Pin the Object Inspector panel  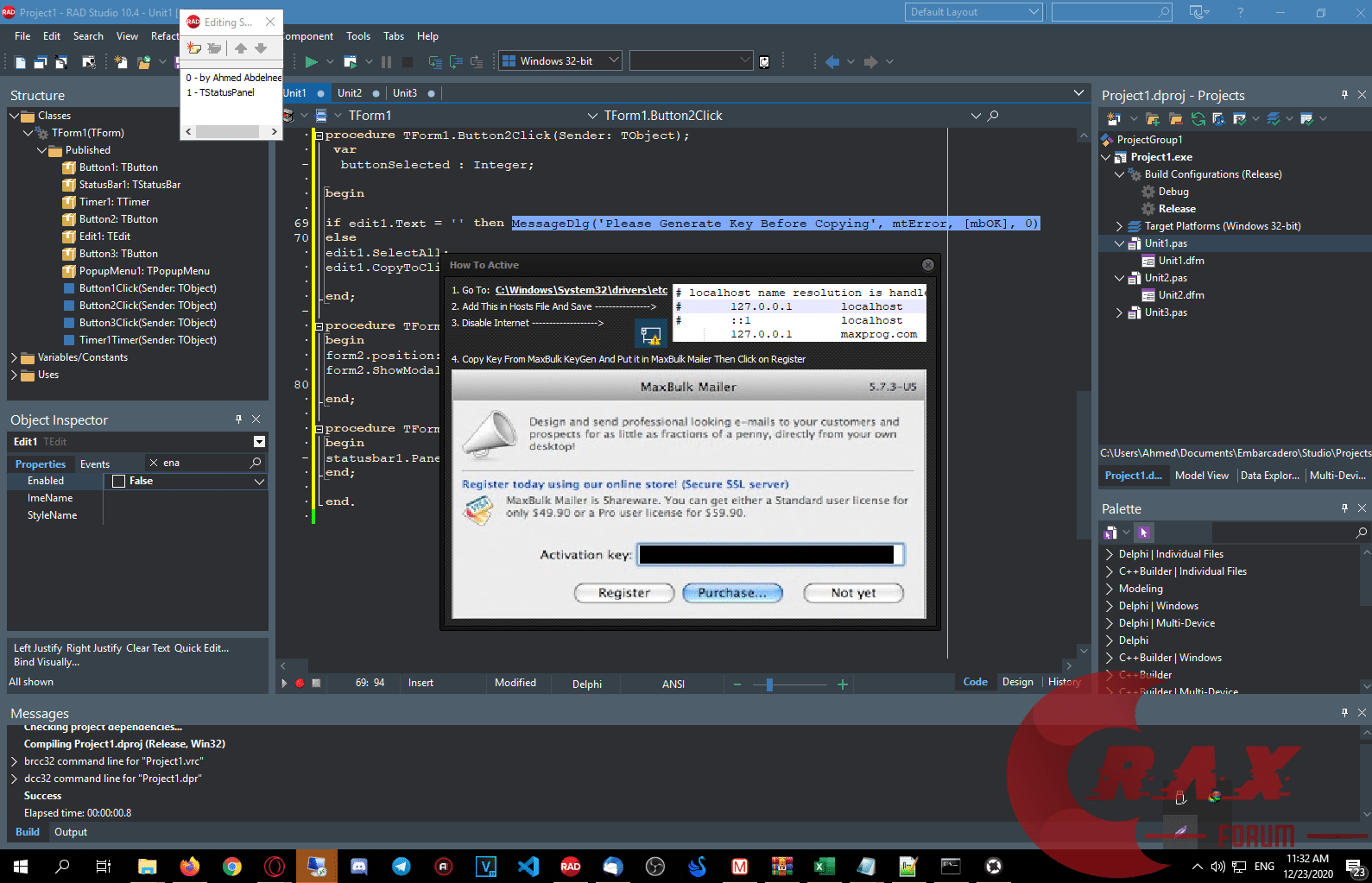click(238, 419)
